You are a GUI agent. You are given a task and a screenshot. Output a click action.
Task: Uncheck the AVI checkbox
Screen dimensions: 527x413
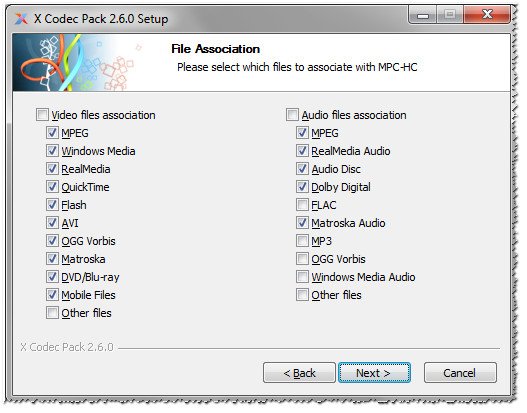coord(52,223)
